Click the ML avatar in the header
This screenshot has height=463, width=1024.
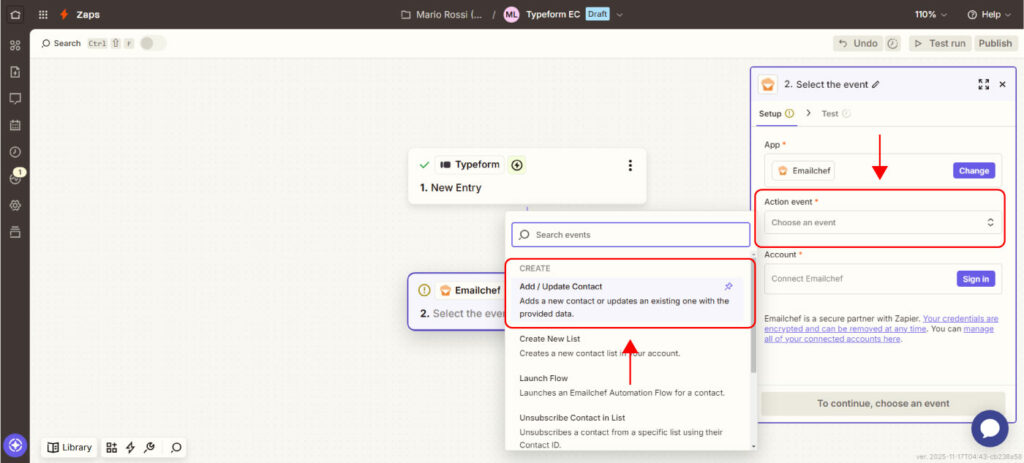511,14
